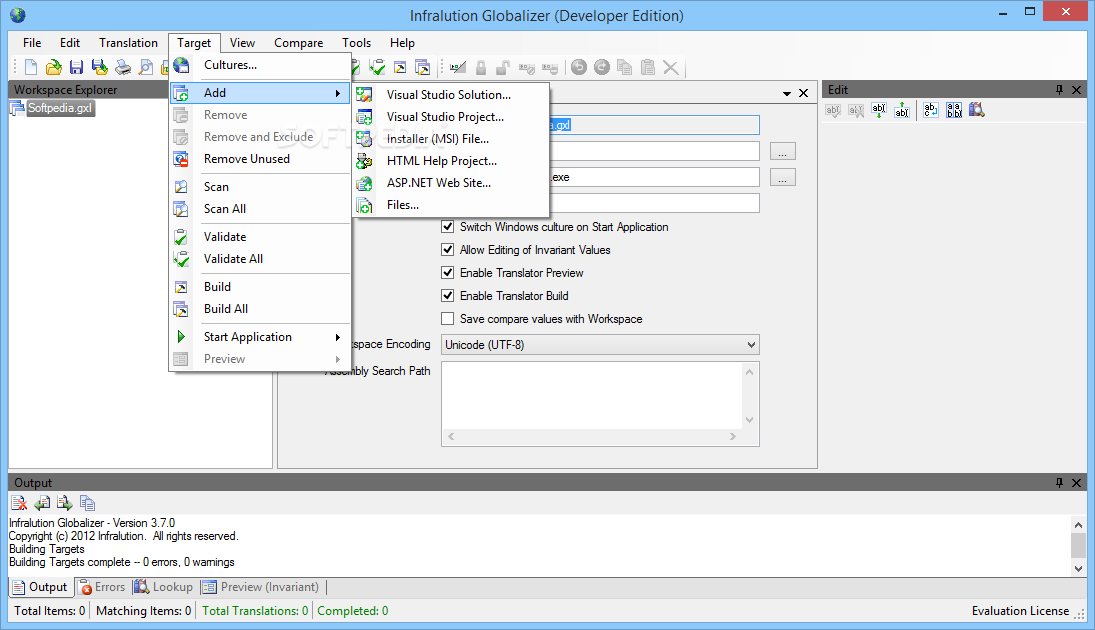Click the Clear Output icon in Output panel

pyautogui.click(x=19, y=503)
